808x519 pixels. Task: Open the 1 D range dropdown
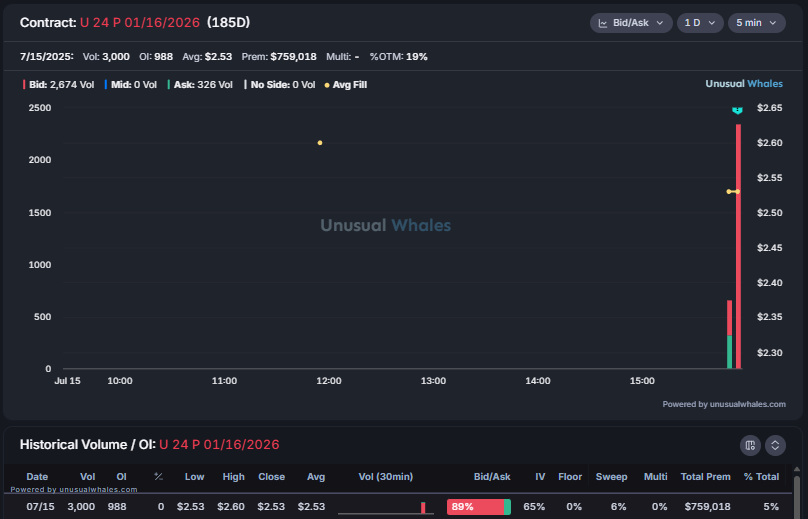pos(700,23)
